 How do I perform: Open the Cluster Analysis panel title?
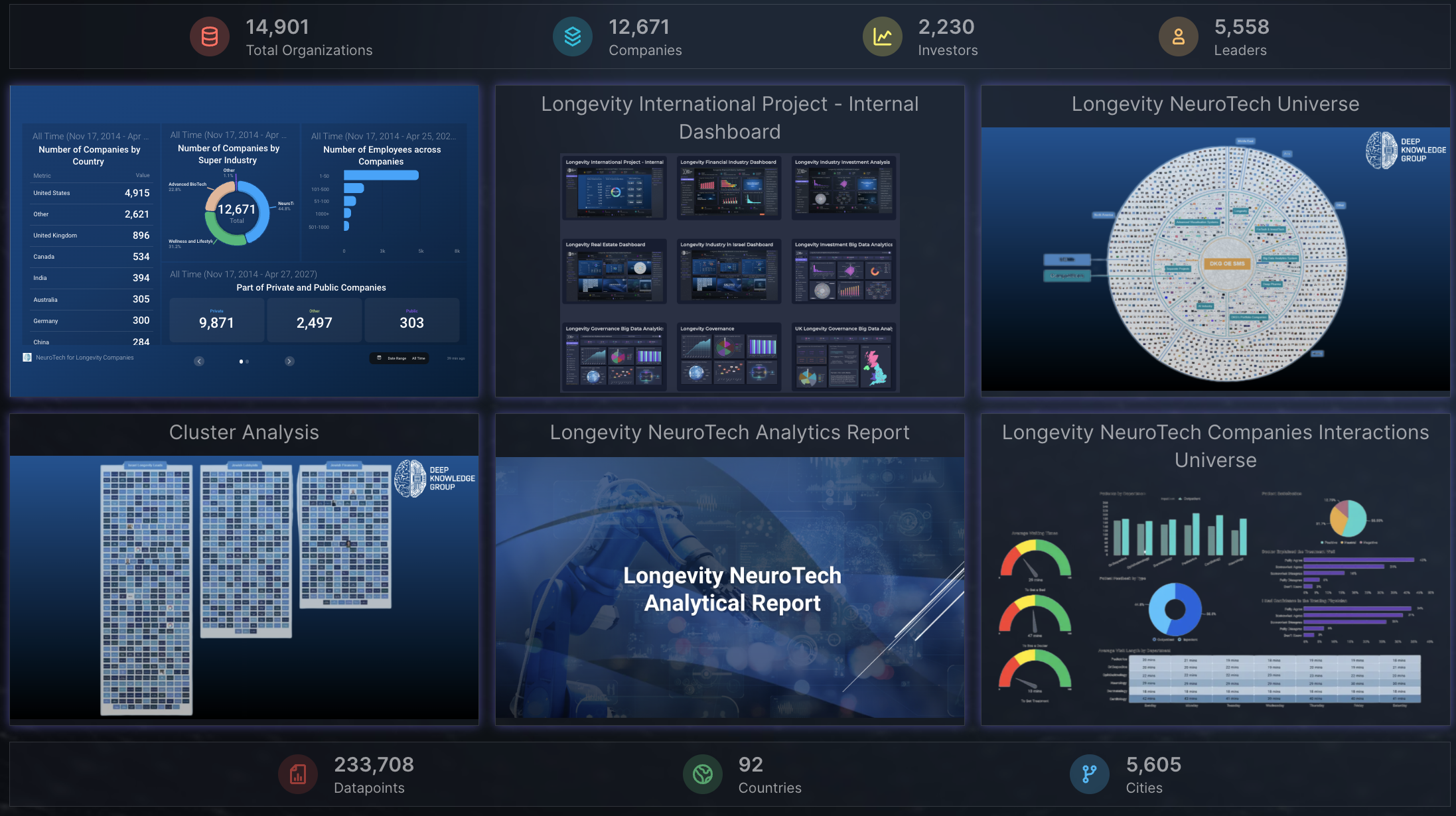[x=244, y=433]
